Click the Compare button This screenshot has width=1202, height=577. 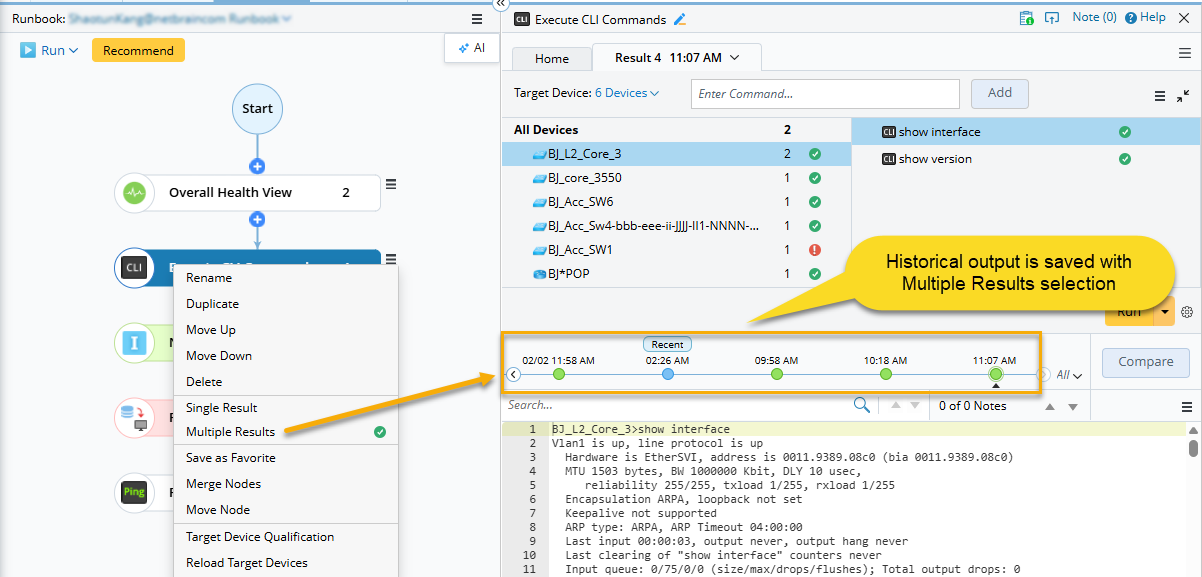point(1145,362)
